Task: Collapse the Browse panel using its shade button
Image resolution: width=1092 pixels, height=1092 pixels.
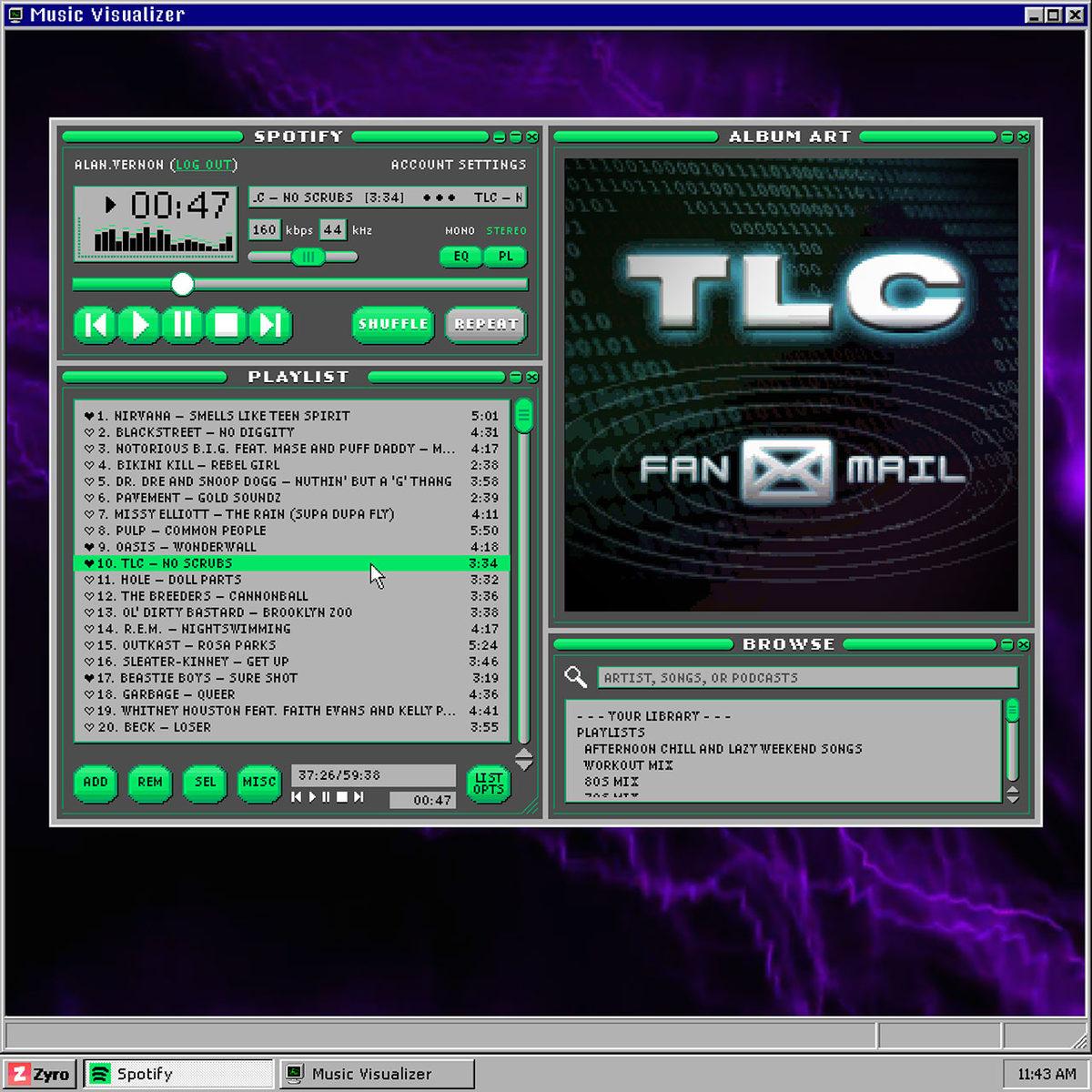Action: tap(1007, 644)
